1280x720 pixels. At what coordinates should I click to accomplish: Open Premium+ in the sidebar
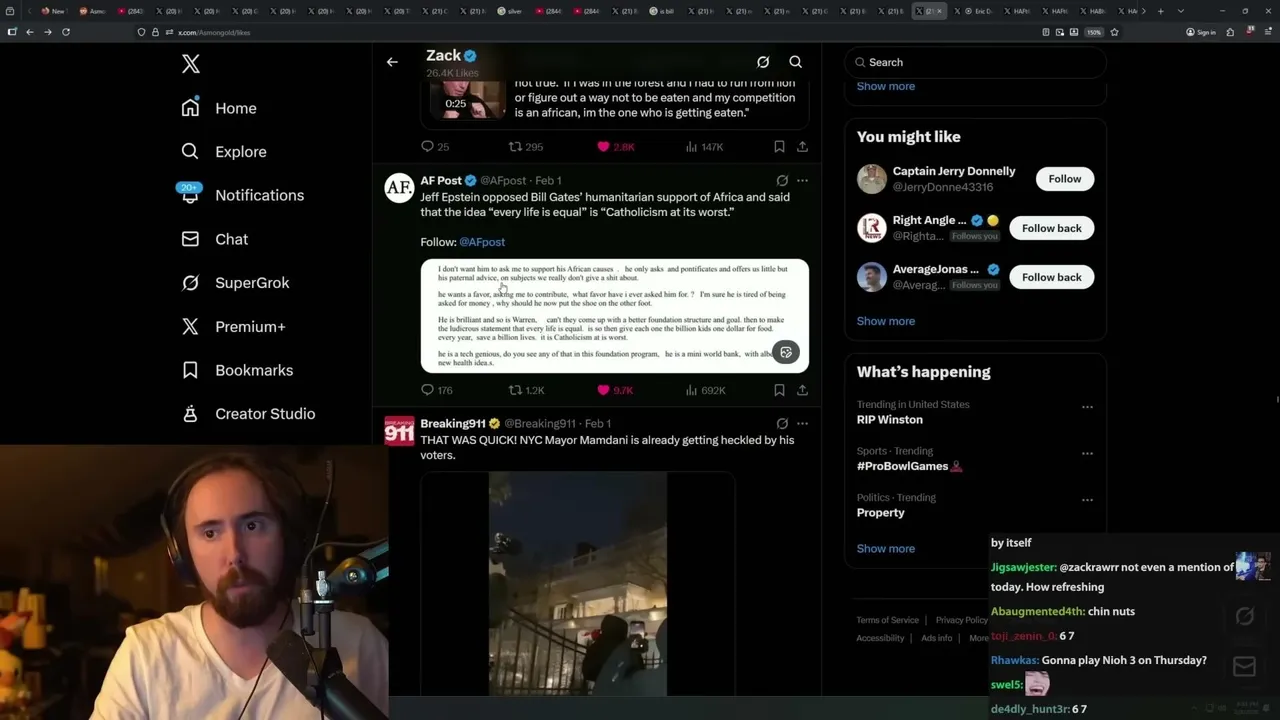click(233, 326)
